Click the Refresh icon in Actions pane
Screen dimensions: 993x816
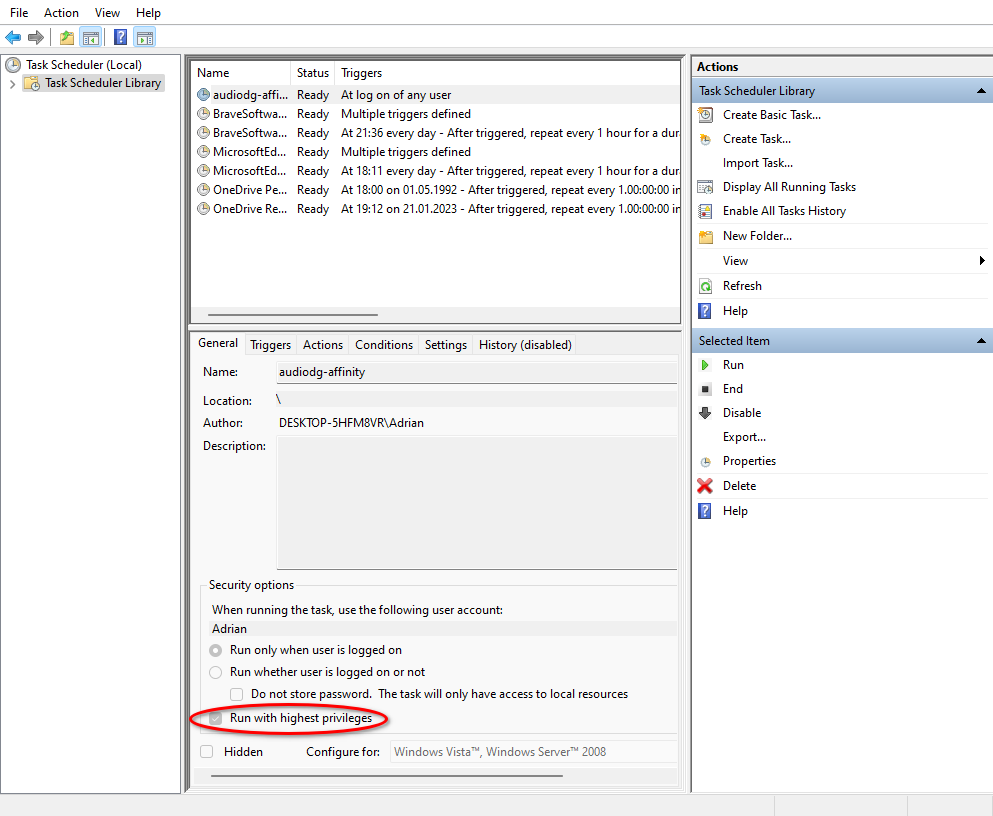coord(706,286)
